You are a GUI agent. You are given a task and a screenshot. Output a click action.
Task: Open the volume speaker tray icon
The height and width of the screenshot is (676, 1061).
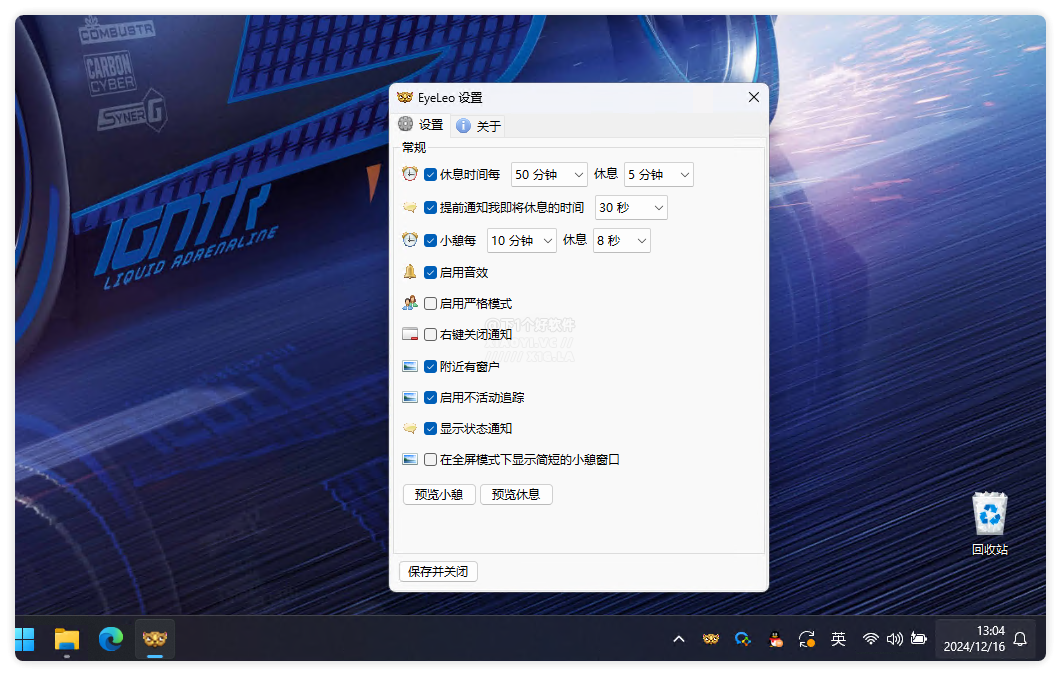click(894, 639)
